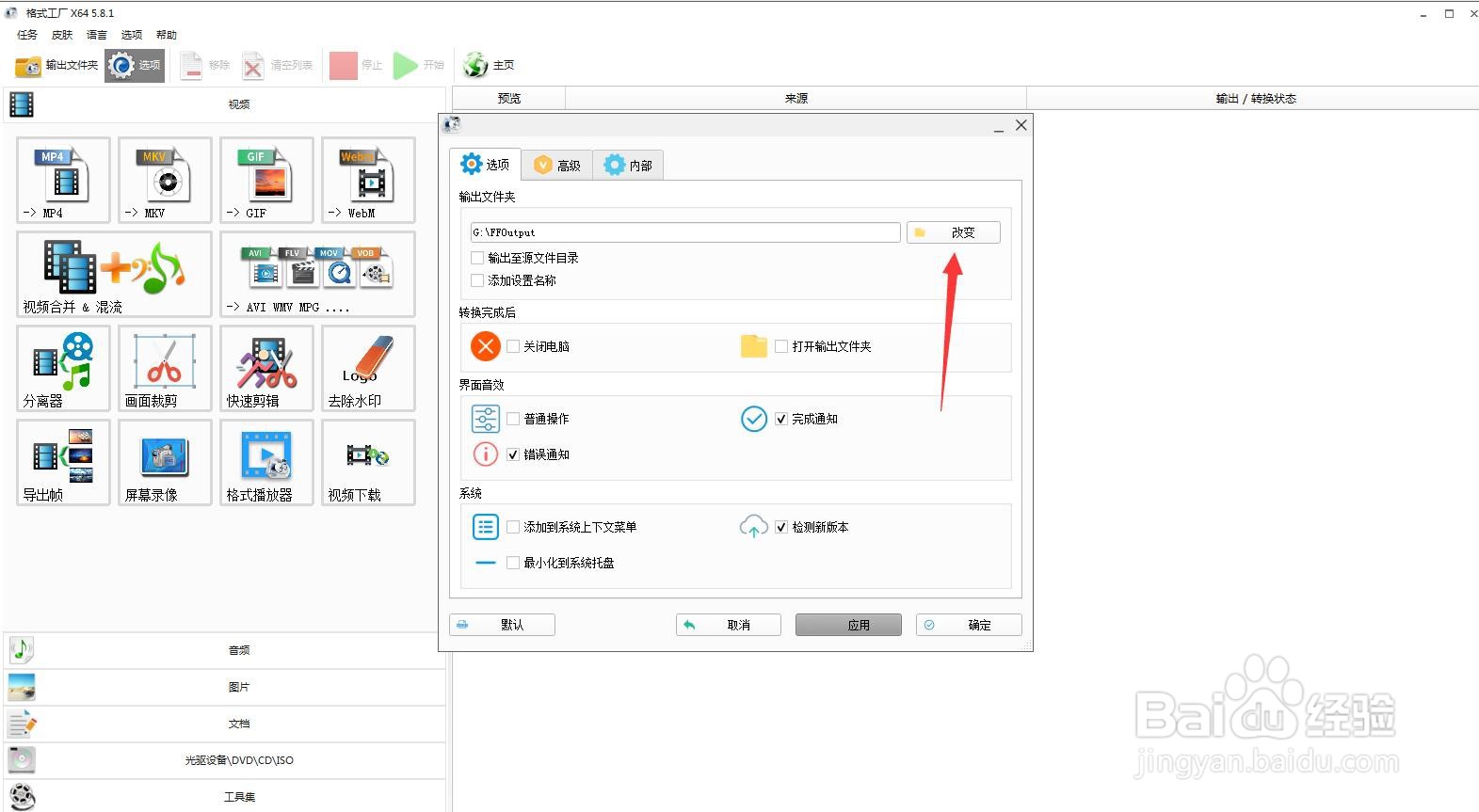Image resolution: width=1479 pixels, height=812 pixels.
Task: Open the -> AVI WMV MPG tool
Action: (317, 274)
